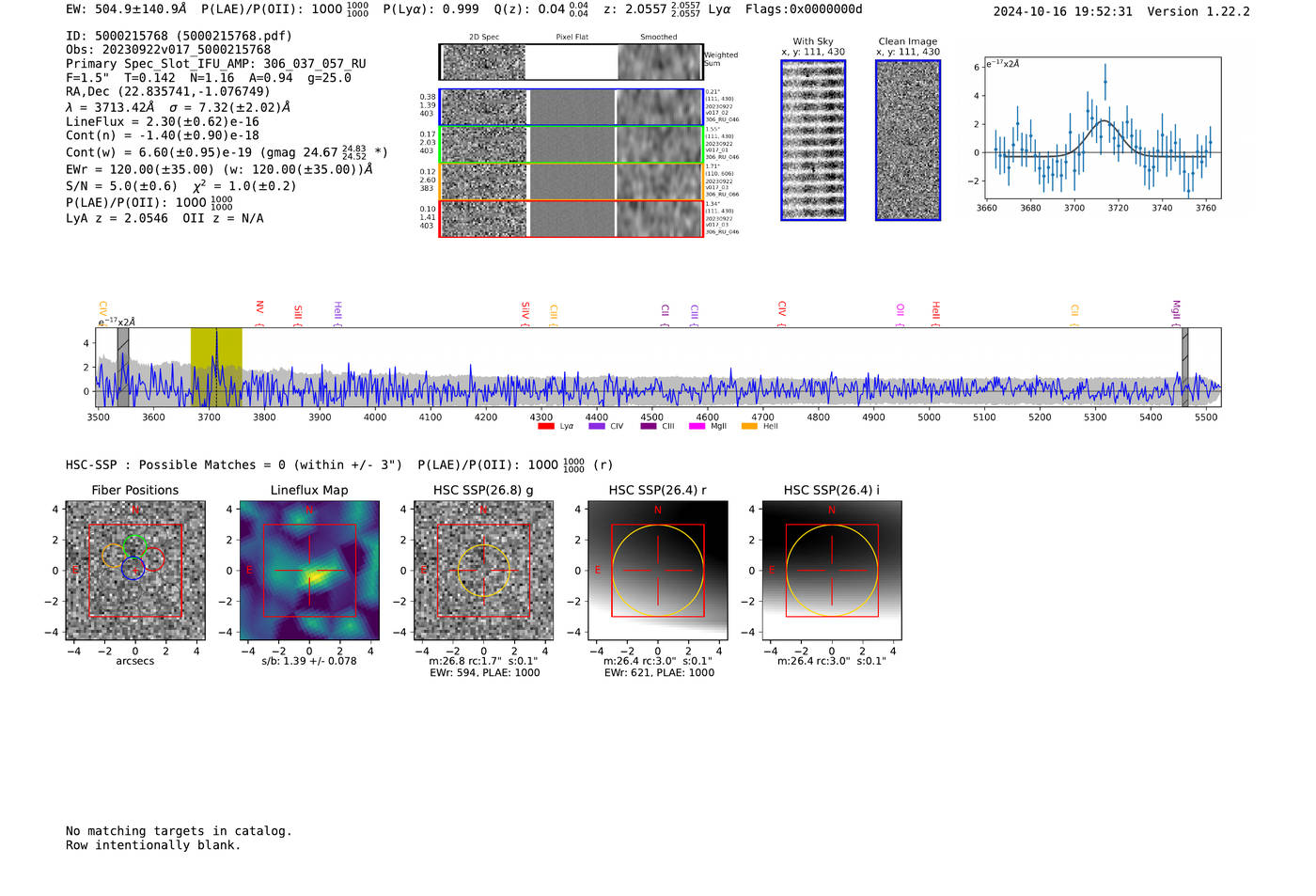Select the RA,Dec (22.835741,-1.076749) coordinates
The image size is (1316, 896).
click(167, 91)
